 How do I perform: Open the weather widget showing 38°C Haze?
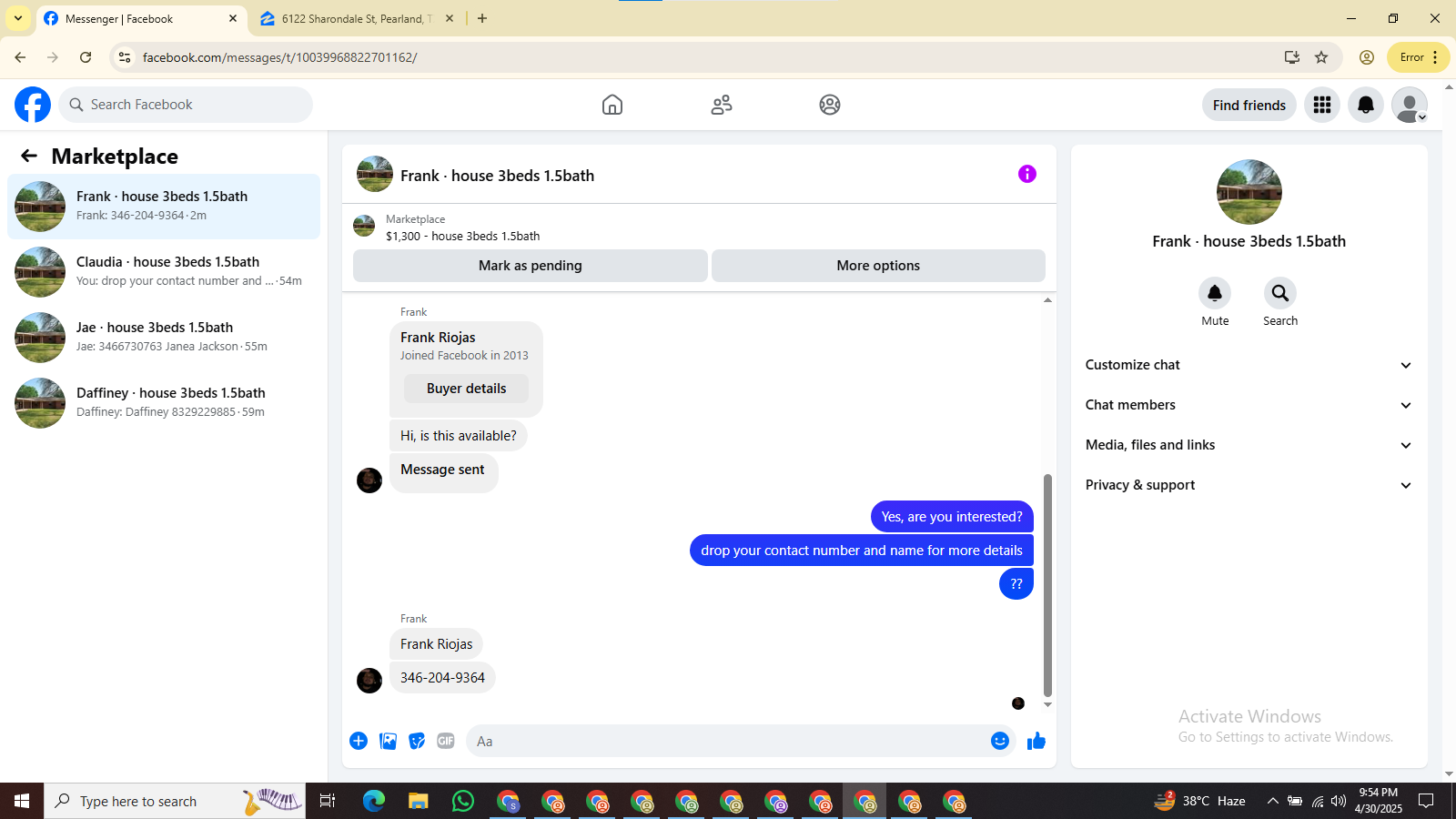click(x=1200, y=801)
